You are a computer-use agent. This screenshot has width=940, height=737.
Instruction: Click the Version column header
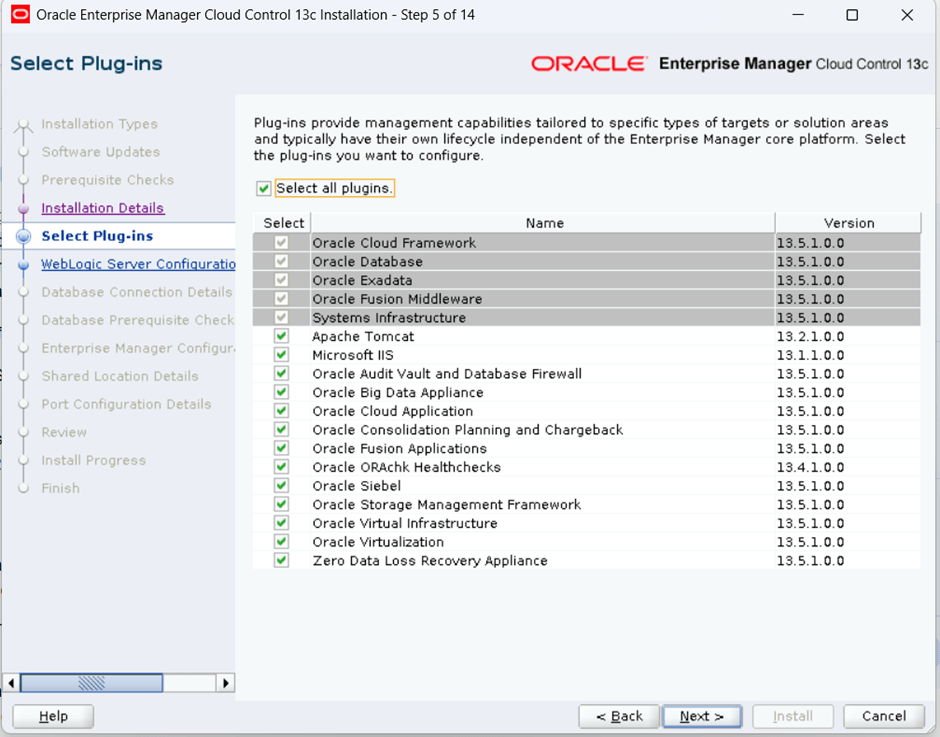(x=848, y=223)
